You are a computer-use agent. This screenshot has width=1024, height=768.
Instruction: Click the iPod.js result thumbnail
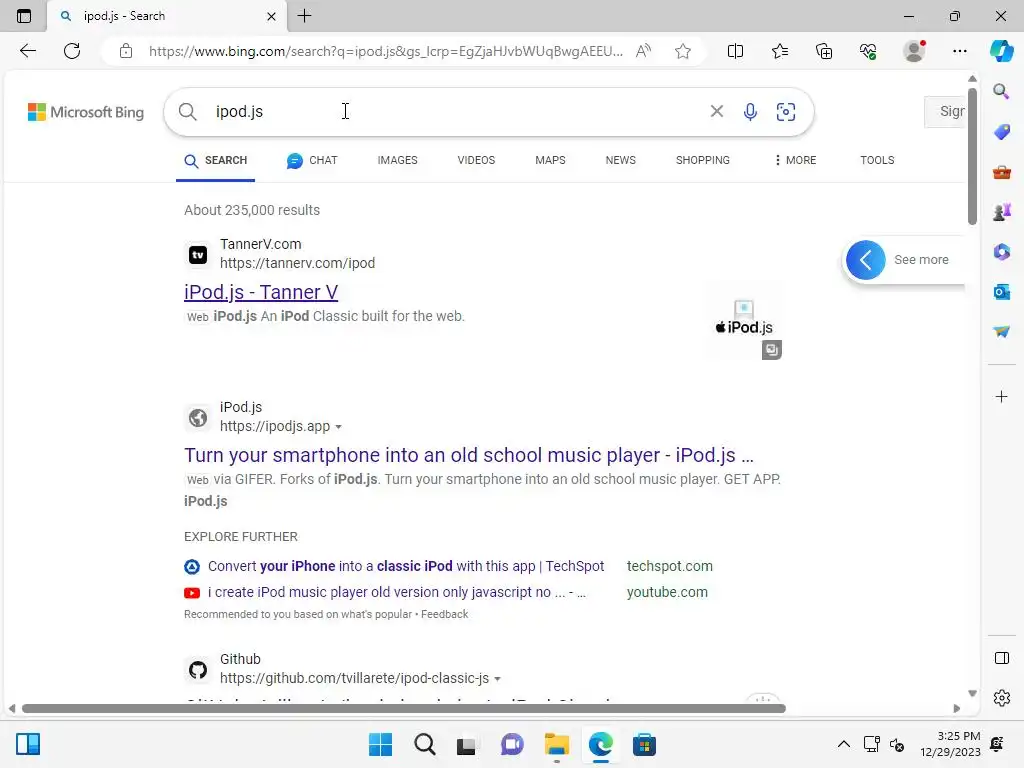coord(744,320)
